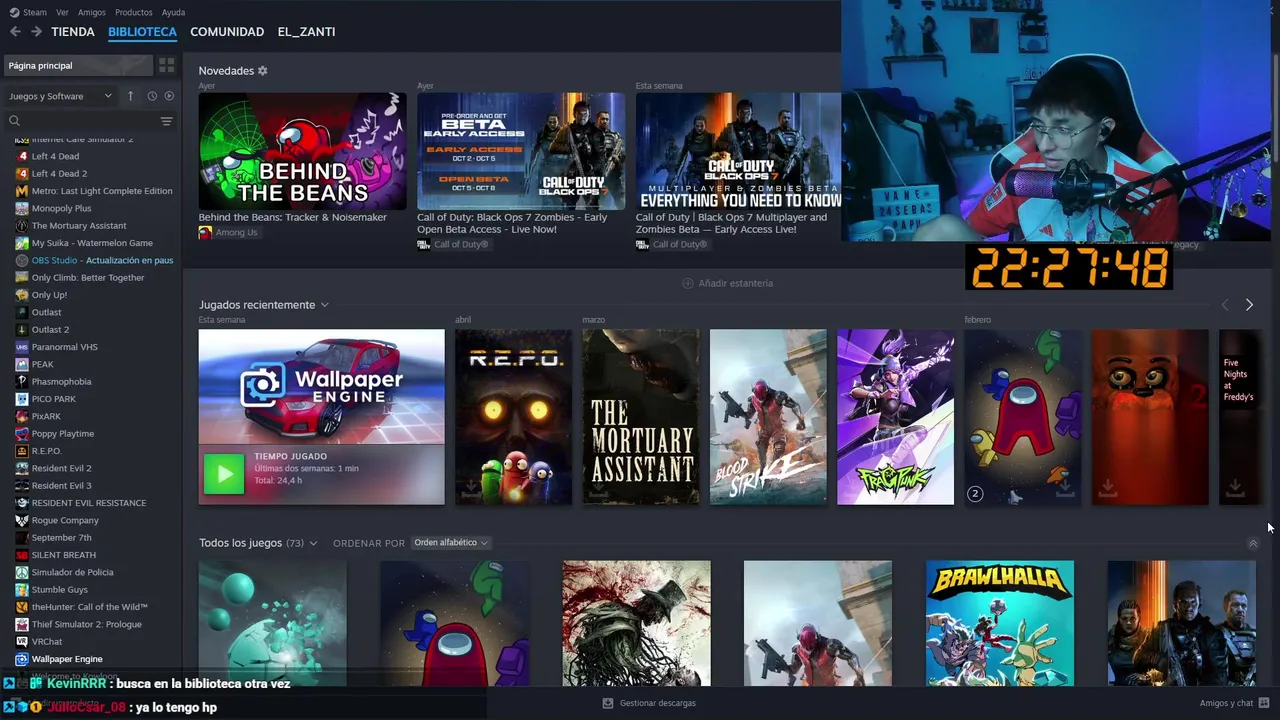This screenshot has width=1280, height=720.
Task: Select Metro: Last Light Complete Edition
Action: coord(102,191)
